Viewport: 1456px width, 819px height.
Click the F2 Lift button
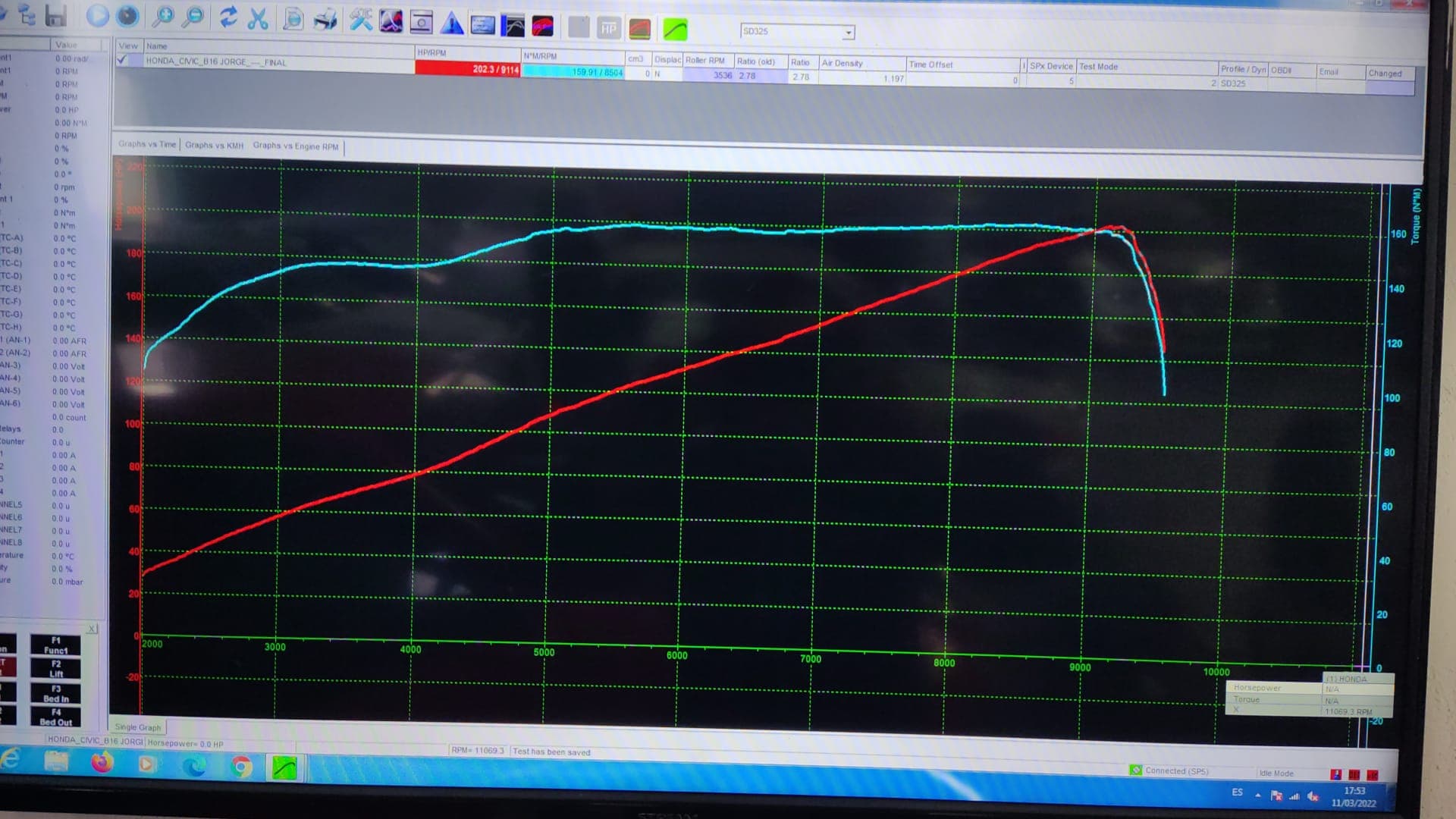click(56, 669)
